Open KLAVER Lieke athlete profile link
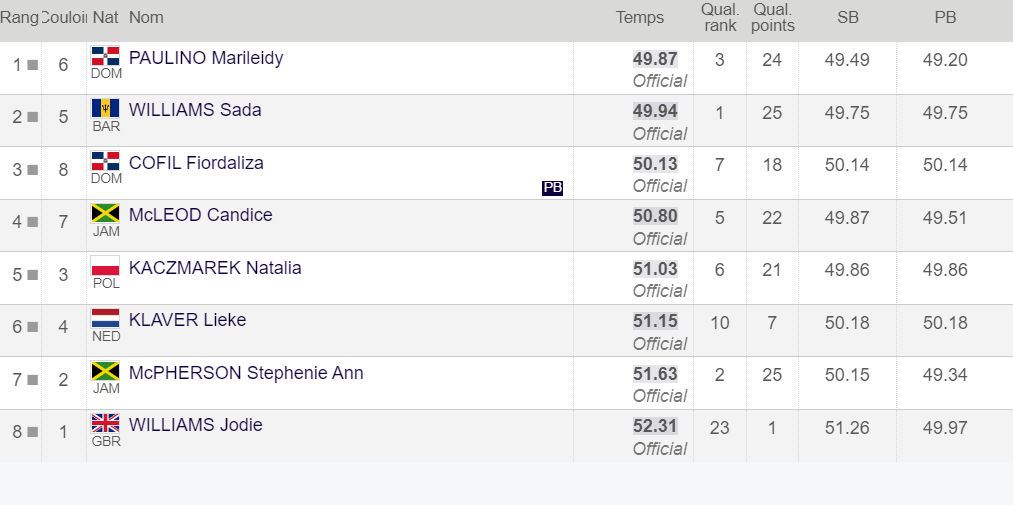This screenshot has height=505, width=1013. pyautogui.click(x=187, y=320)
